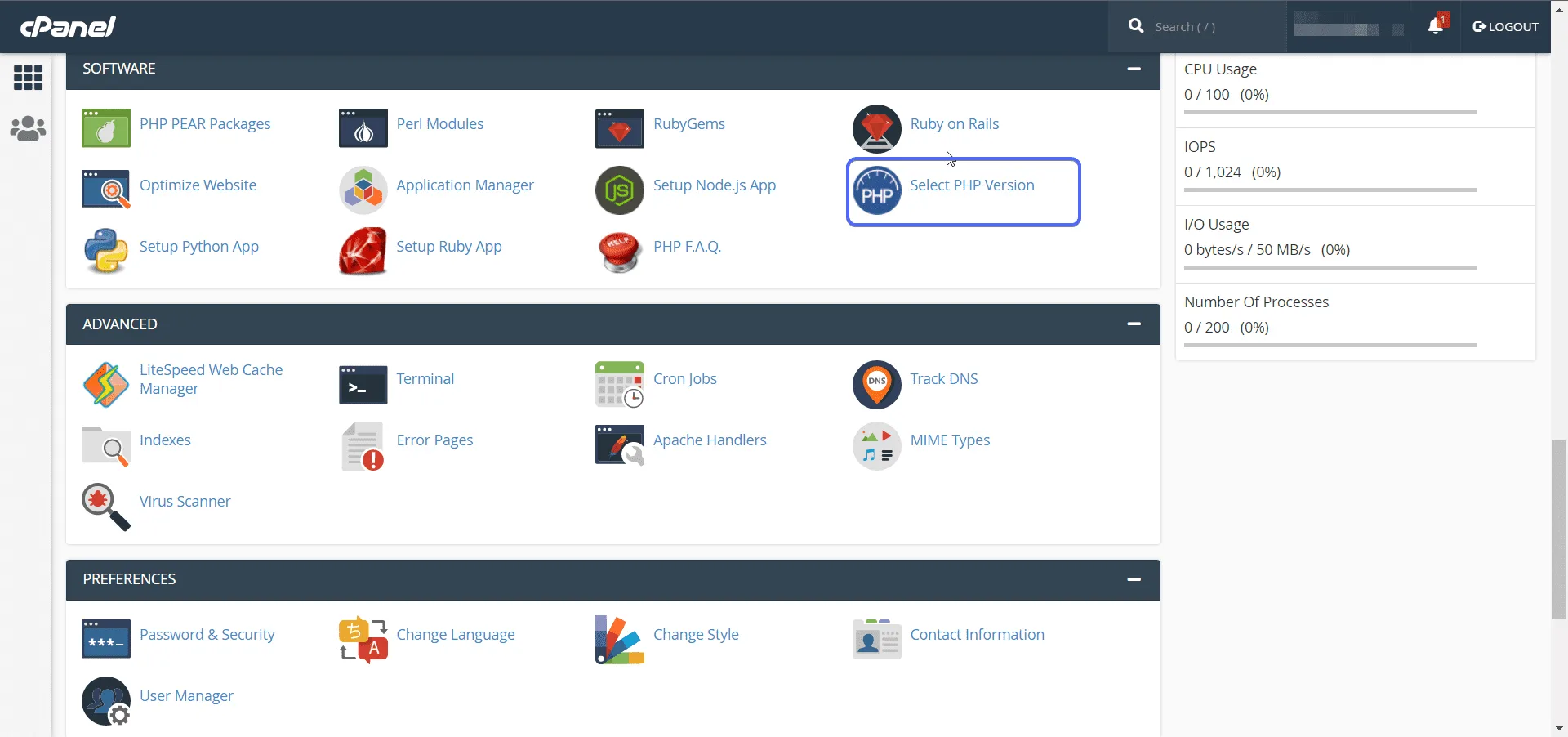The height and width of the screenshot is (737, 1568).
Task: Click the Select PHP Version icon
Action: click(877, 190)
